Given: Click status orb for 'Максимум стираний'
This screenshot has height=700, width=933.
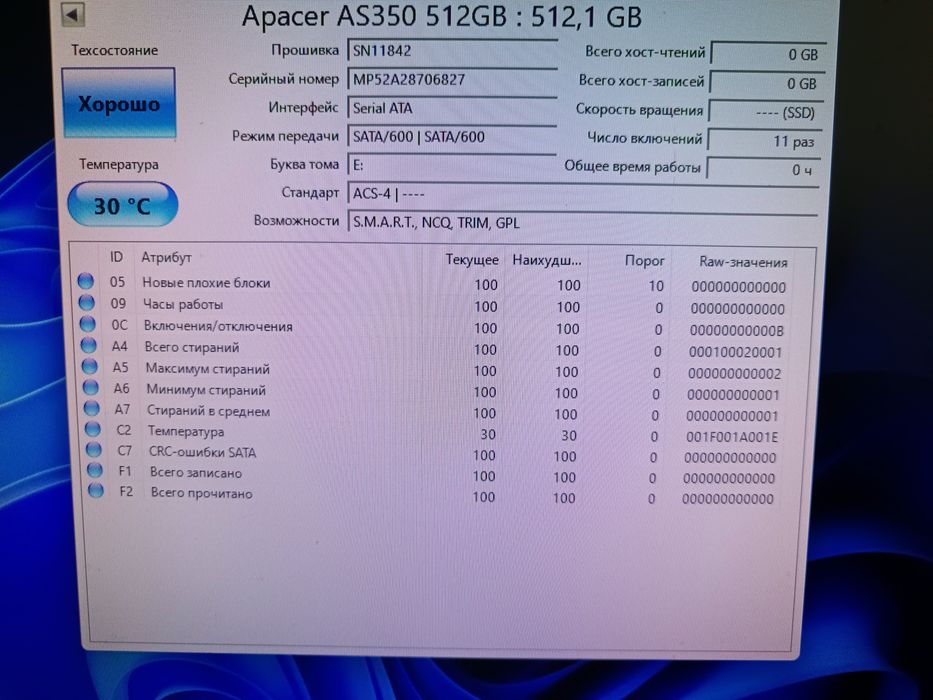Looking at the screenshot, I should (90, 366).
